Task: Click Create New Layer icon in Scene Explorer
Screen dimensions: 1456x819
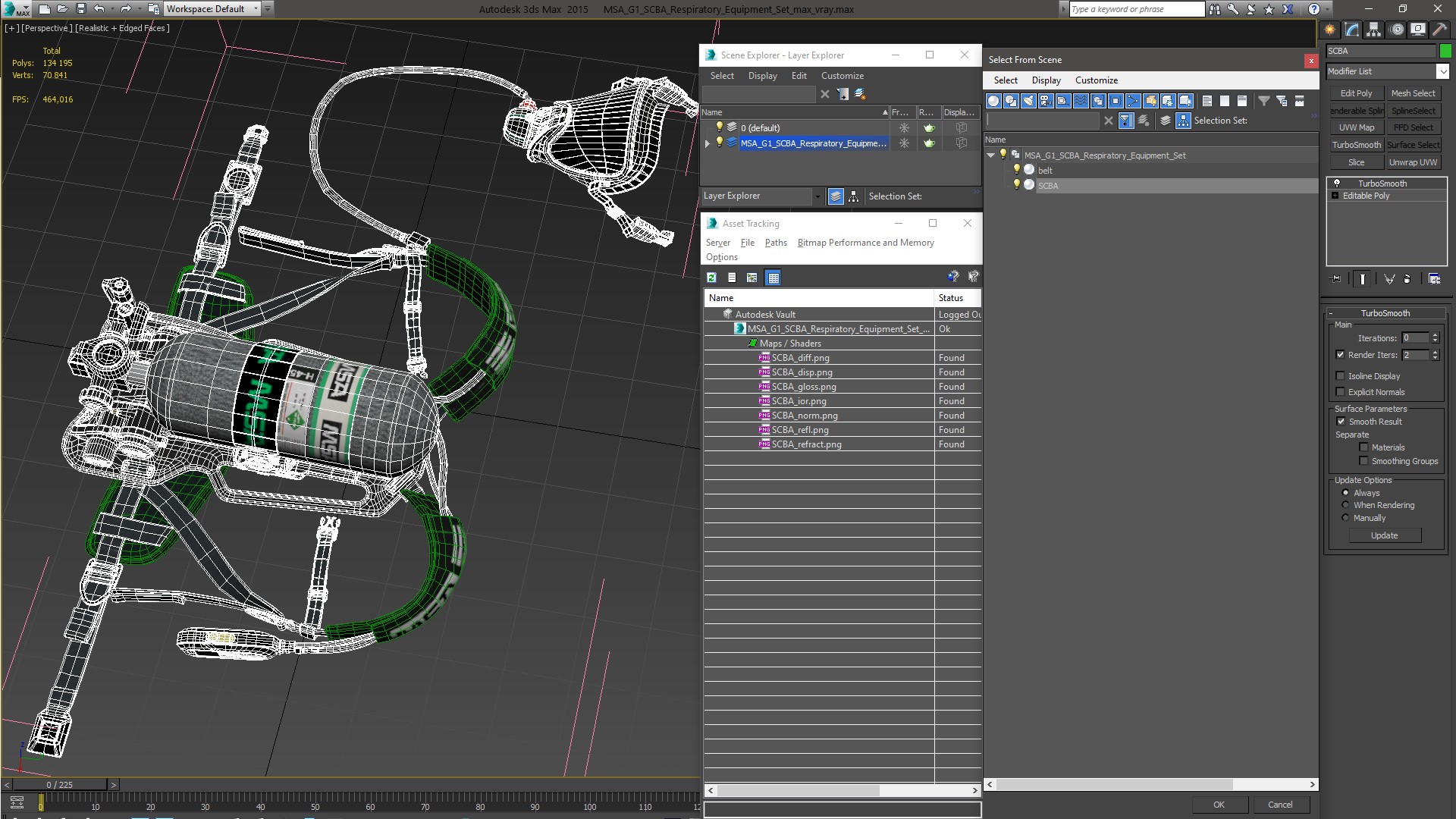Action: (x=859, y=94)
